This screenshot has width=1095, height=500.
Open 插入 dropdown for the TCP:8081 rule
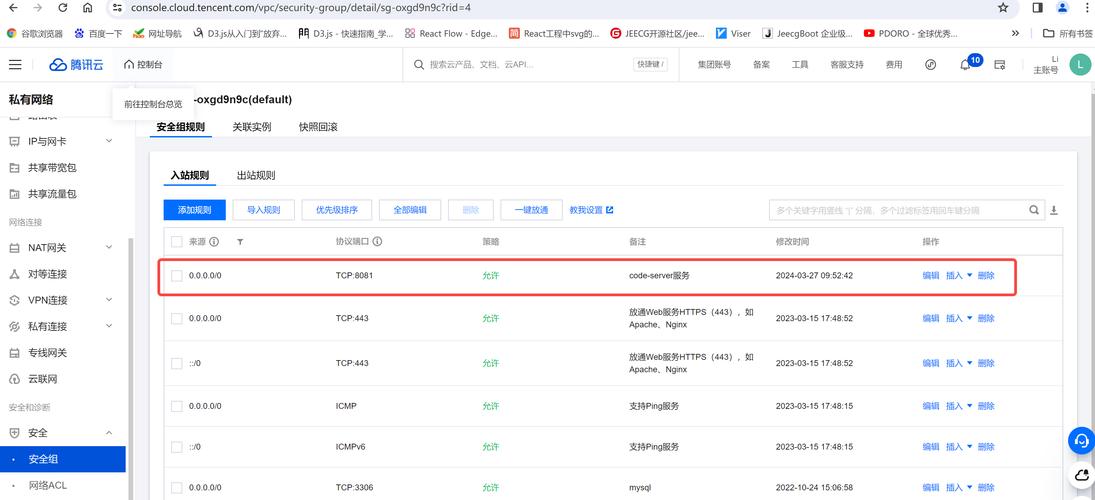959,276
